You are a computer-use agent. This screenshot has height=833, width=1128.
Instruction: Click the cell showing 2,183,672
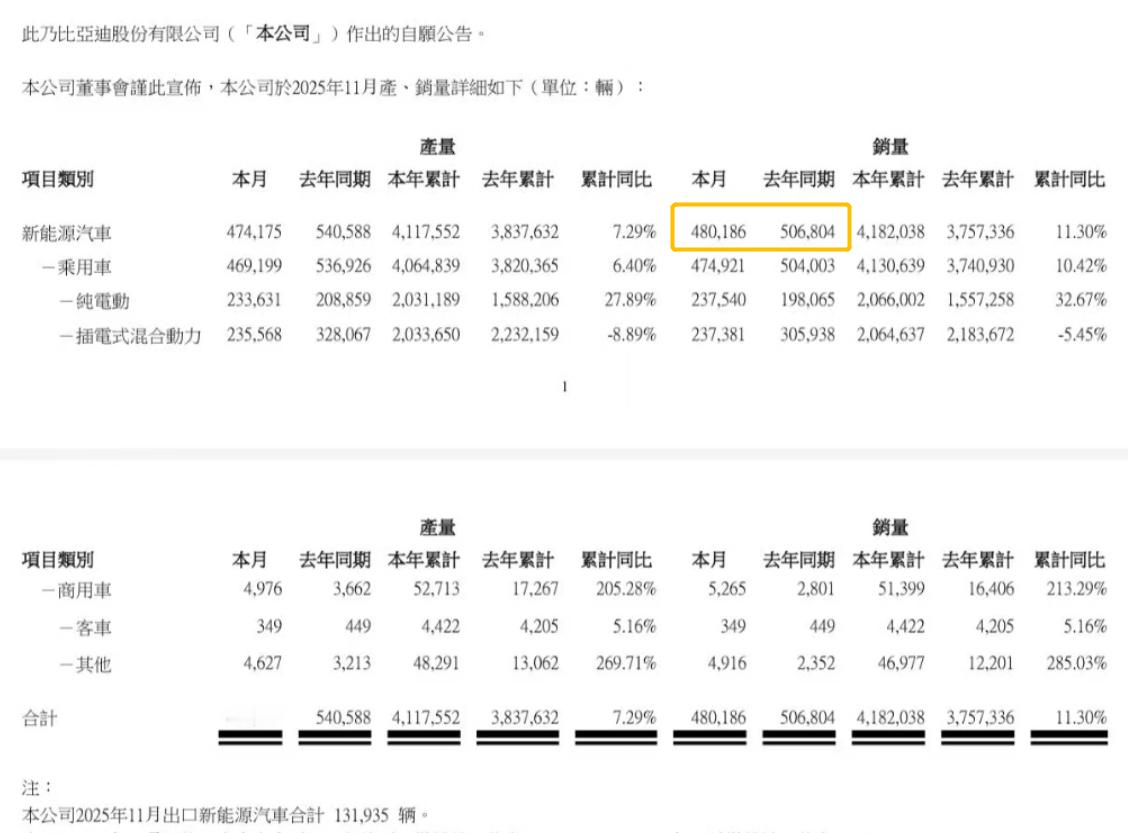coord(980,334)
